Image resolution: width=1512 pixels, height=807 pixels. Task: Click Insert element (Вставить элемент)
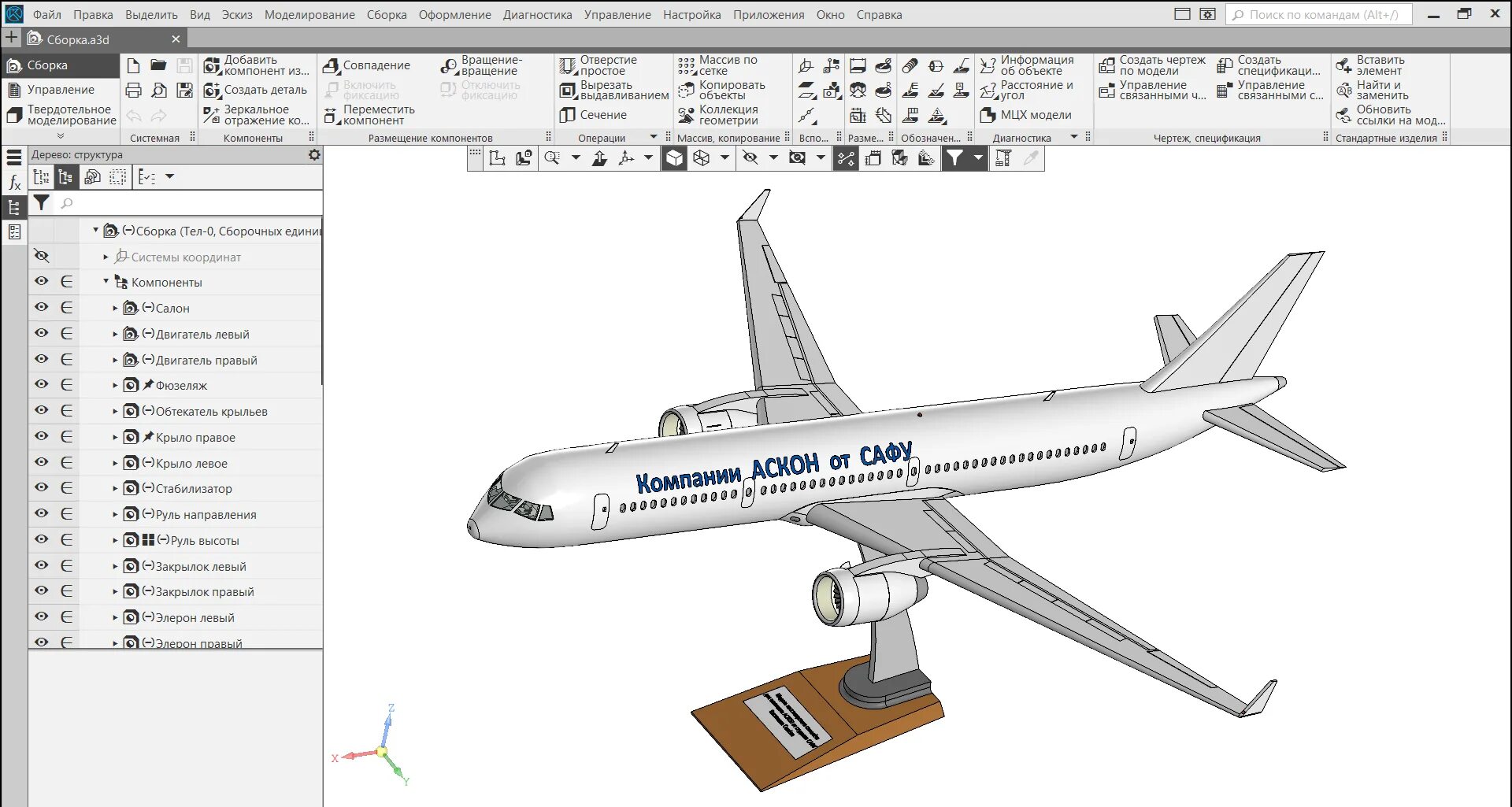(1370, 65)
